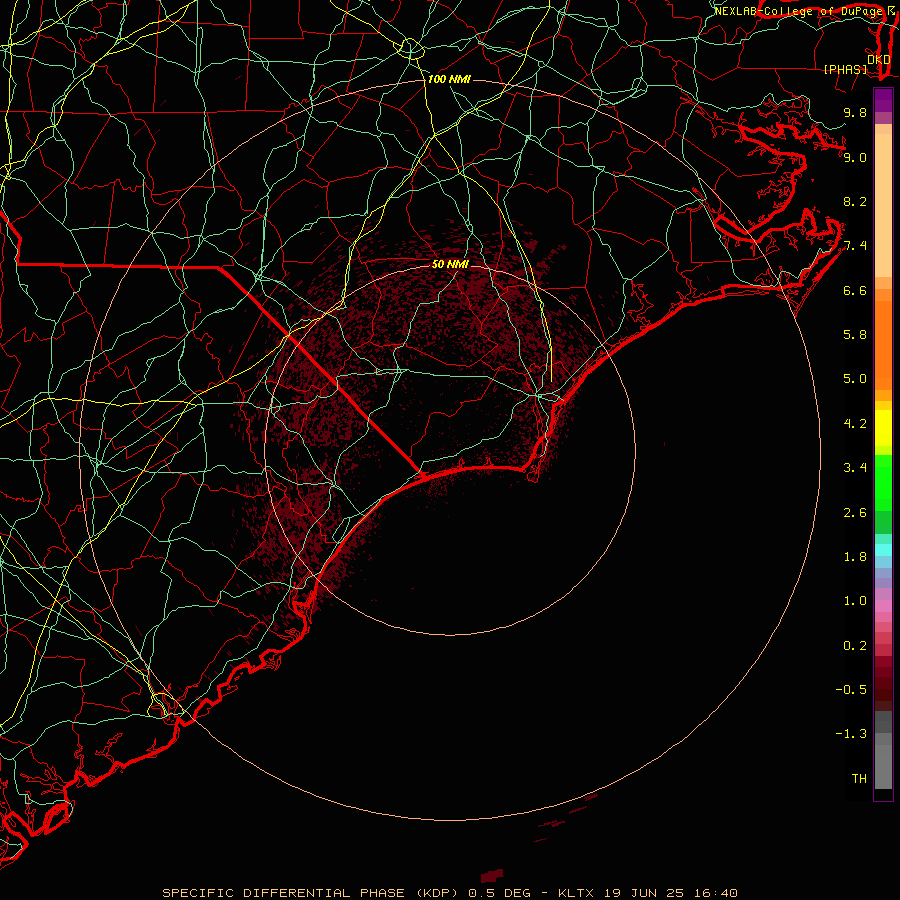Pick the purple top band of the color bar
This screenshot has width=900, height=900.
883,100
